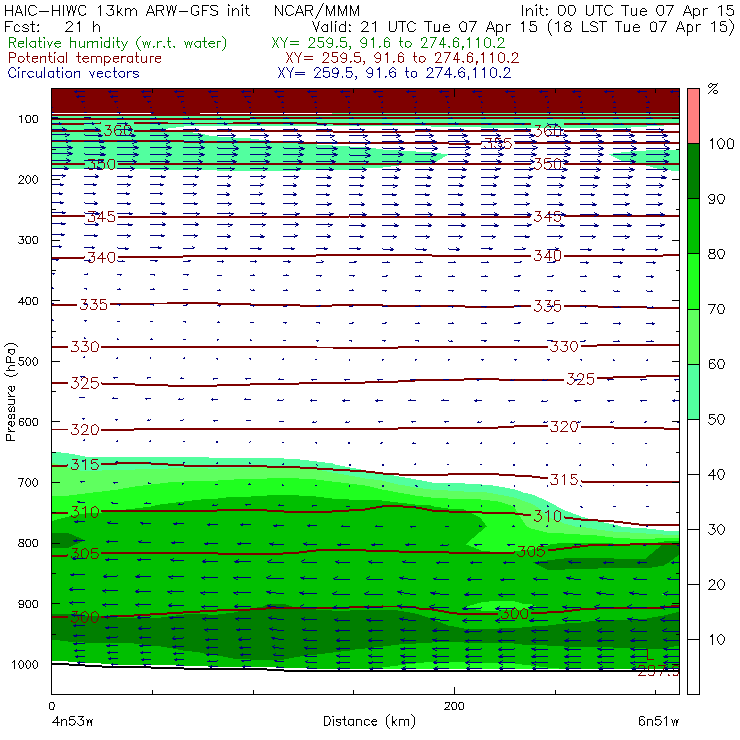Click the colorbar '100' value label
The width and height of the screenshot is (740, 740).
[x=721, y=143]
